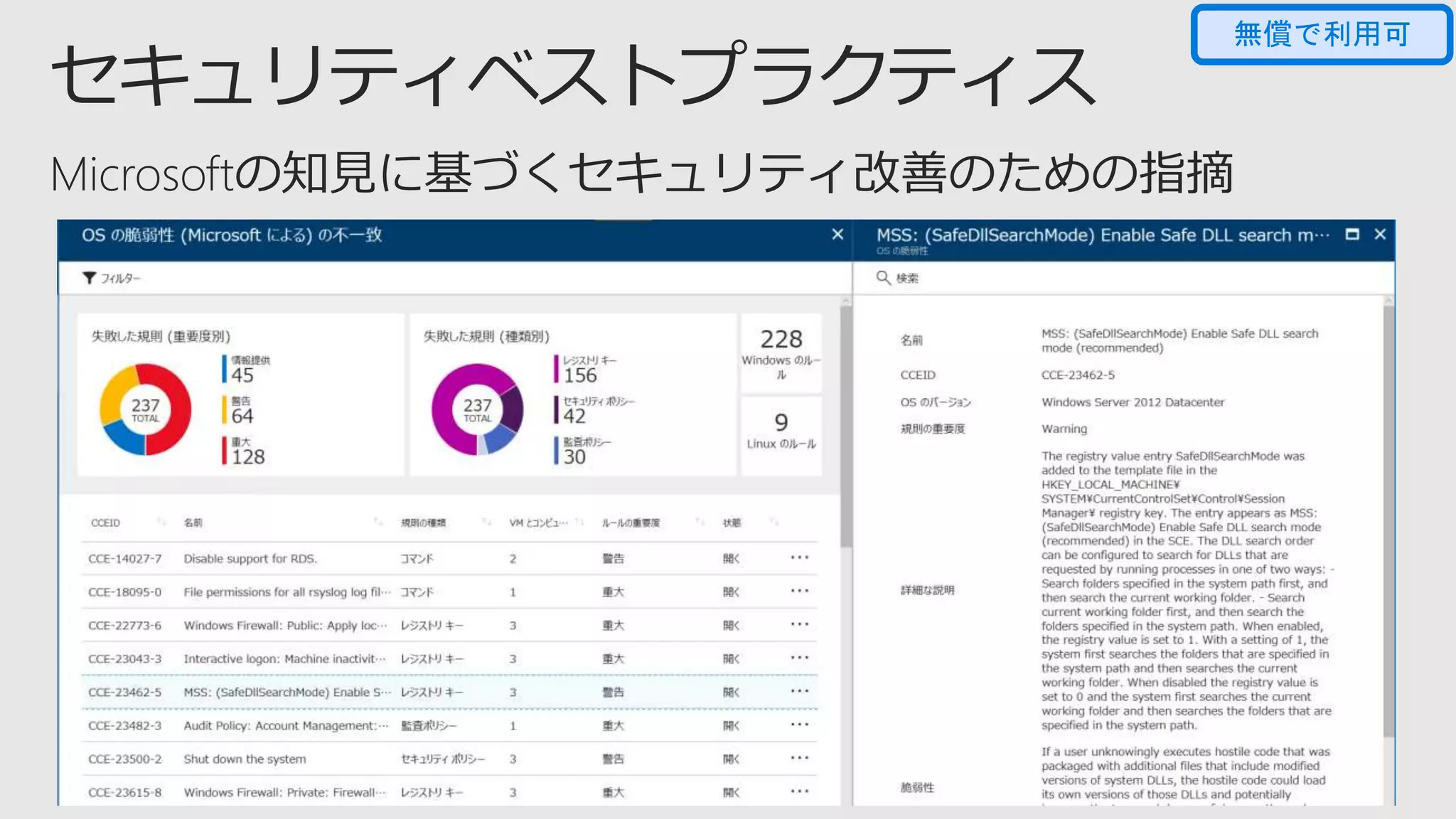Image resolution: width=1456 pixels, height=819 pixels.
Task: Click the 重大 128 legend entry
Action: point(244,451)
